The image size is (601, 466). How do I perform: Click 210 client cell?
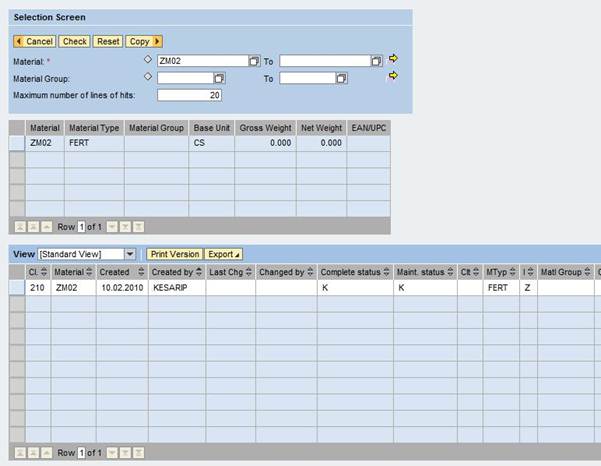click(x=38, y=288)
